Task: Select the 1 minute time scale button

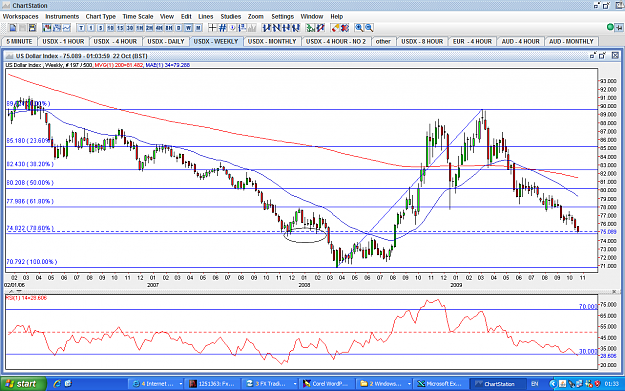Action: pyautogui.click(x=91, y=28)
